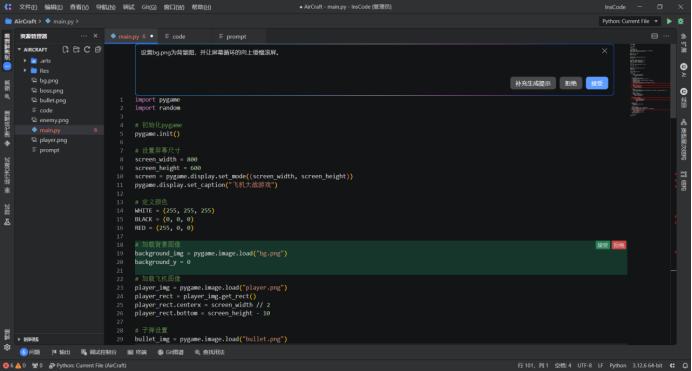The width and height of the screenshot is (692, 371).
Task: Click 补充生成提示 button in AI popup
Action: pos(533,83)
